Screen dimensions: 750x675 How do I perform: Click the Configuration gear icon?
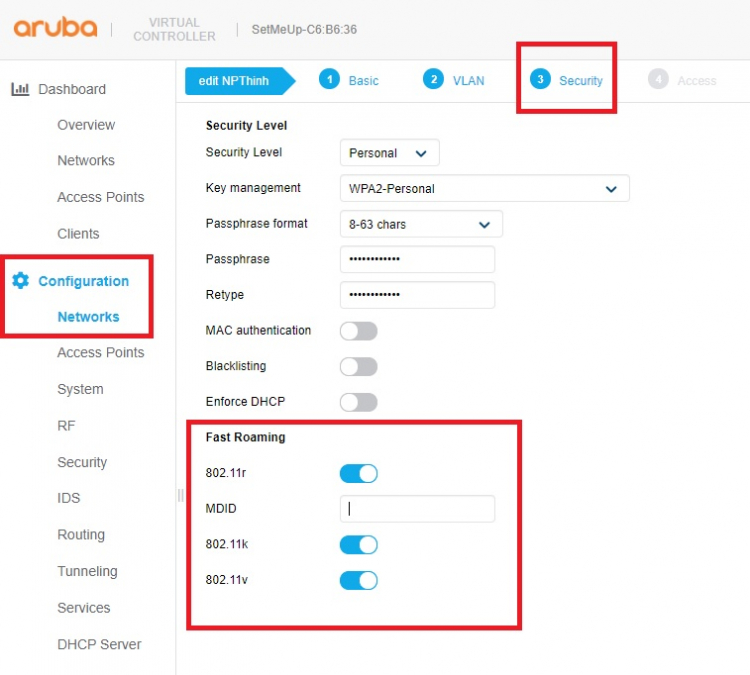(x=20, y=280)
